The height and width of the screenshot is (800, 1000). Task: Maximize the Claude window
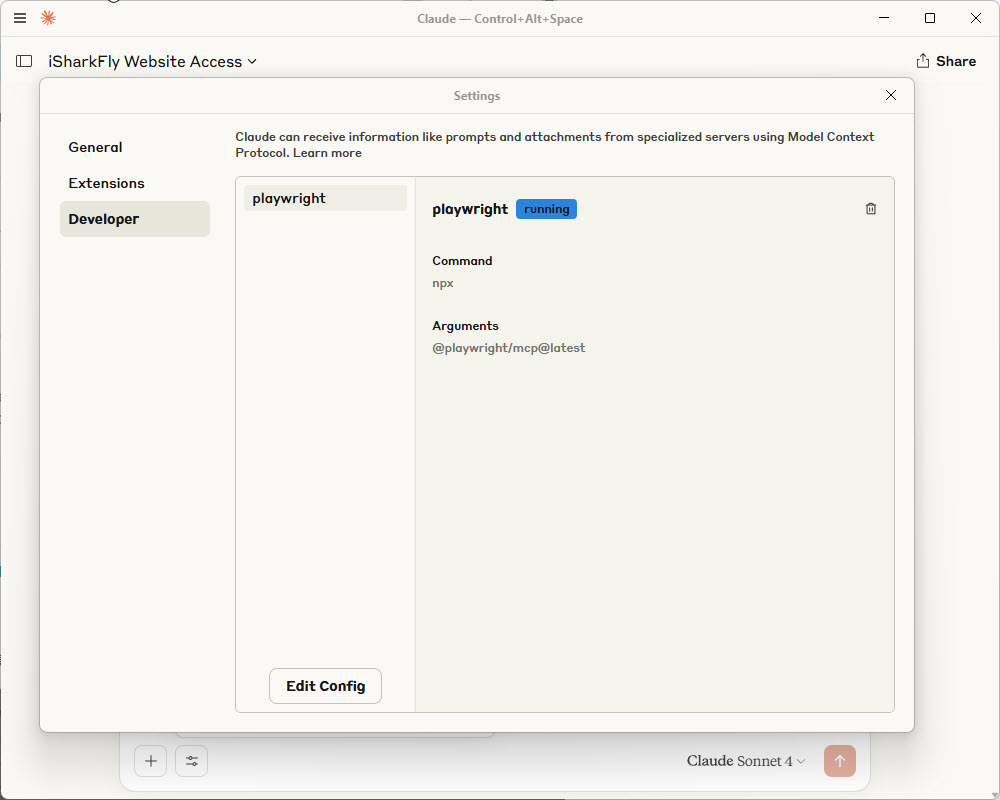click(x=930, y=18)
